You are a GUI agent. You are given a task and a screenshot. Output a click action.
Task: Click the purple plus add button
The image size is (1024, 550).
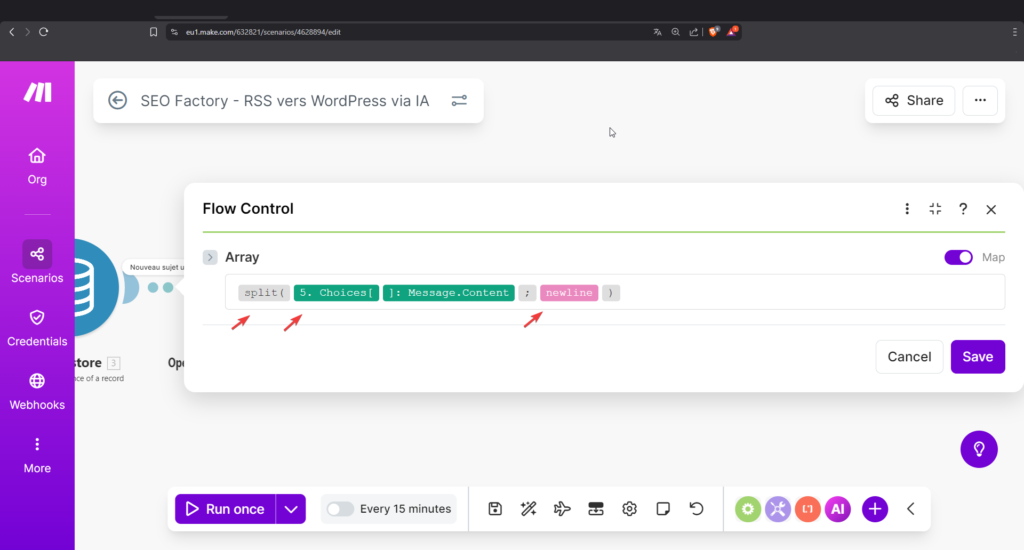pyautogui.click(x=875, y=509)
